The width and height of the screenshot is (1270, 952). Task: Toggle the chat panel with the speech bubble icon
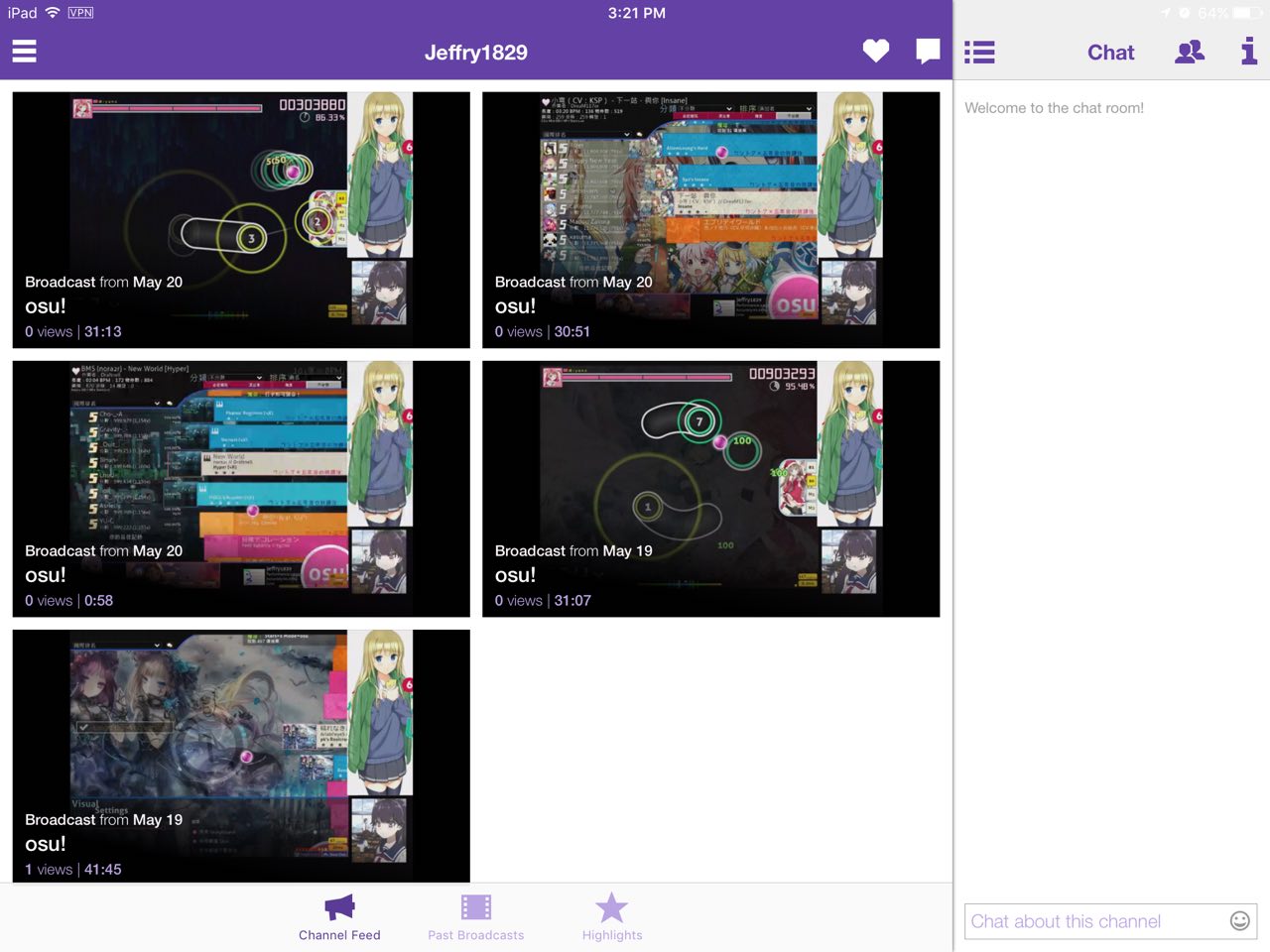pyautogui.click(x=928, y=52)
